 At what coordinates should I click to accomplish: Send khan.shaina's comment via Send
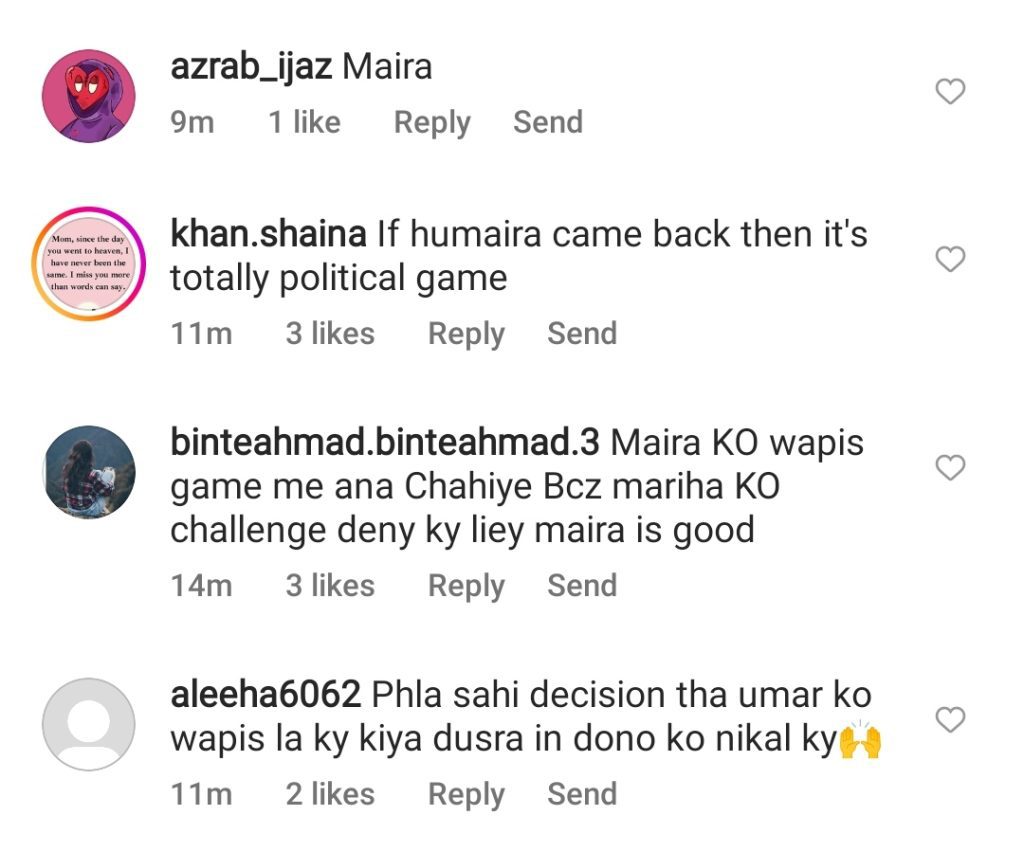(582, 333)
